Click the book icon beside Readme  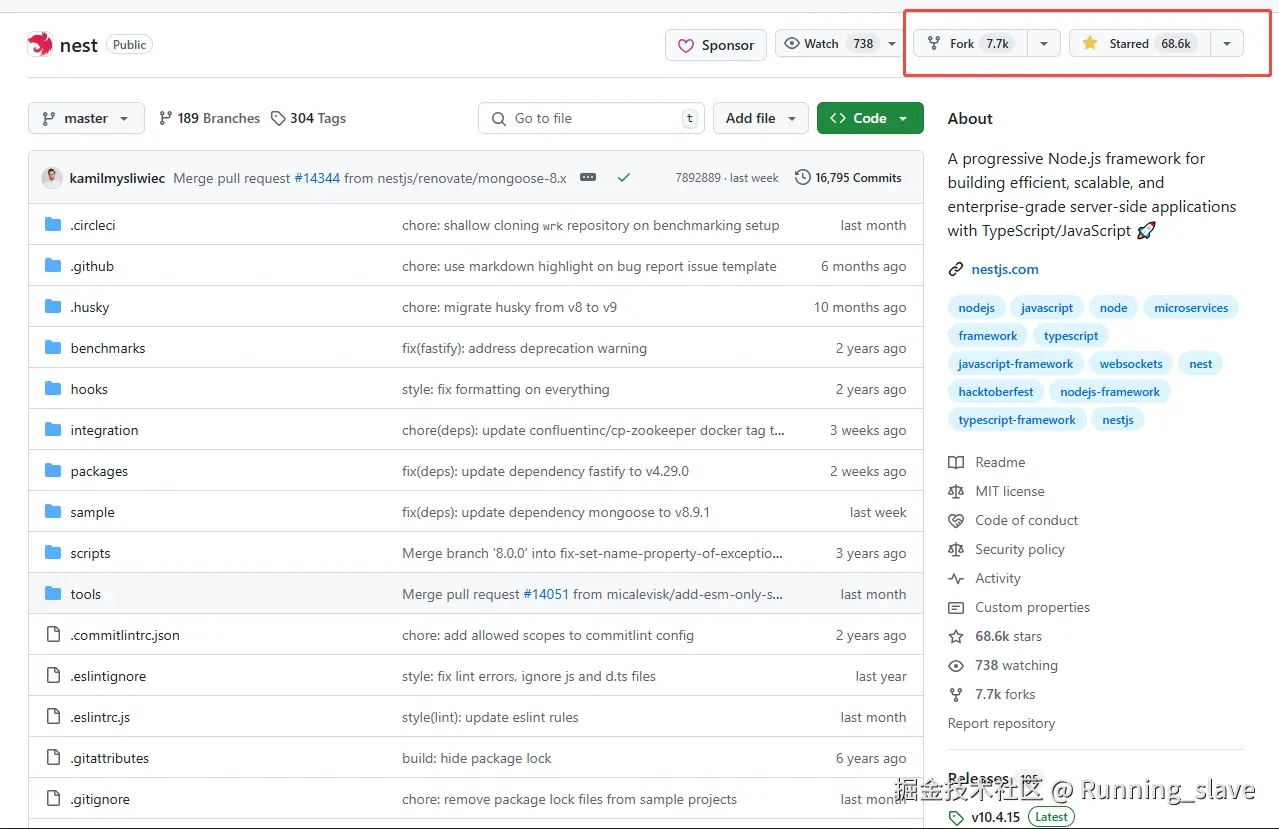click(956, 462)
